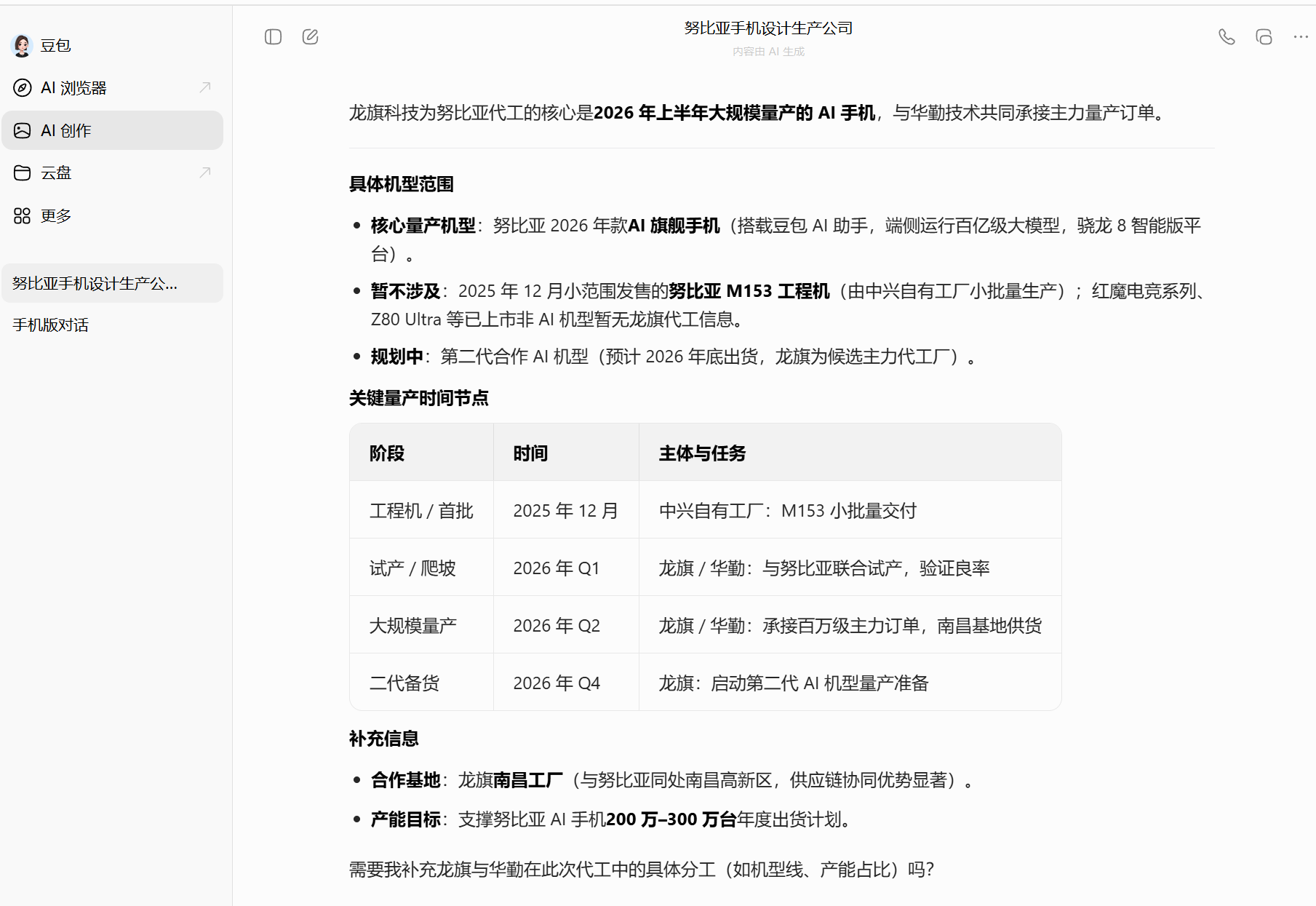1316x906 pixels.
Task: Click the 云盘 drive icon
Action: (x=23, y=173)
